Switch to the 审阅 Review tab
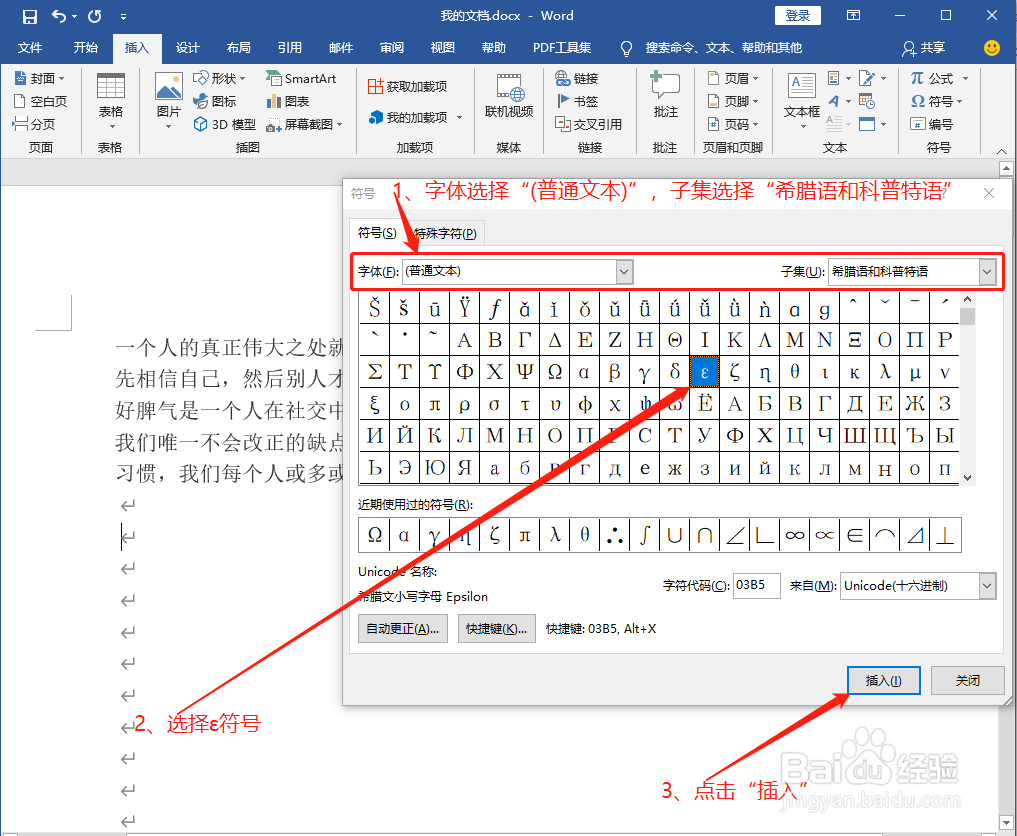 tap(392, 47)
